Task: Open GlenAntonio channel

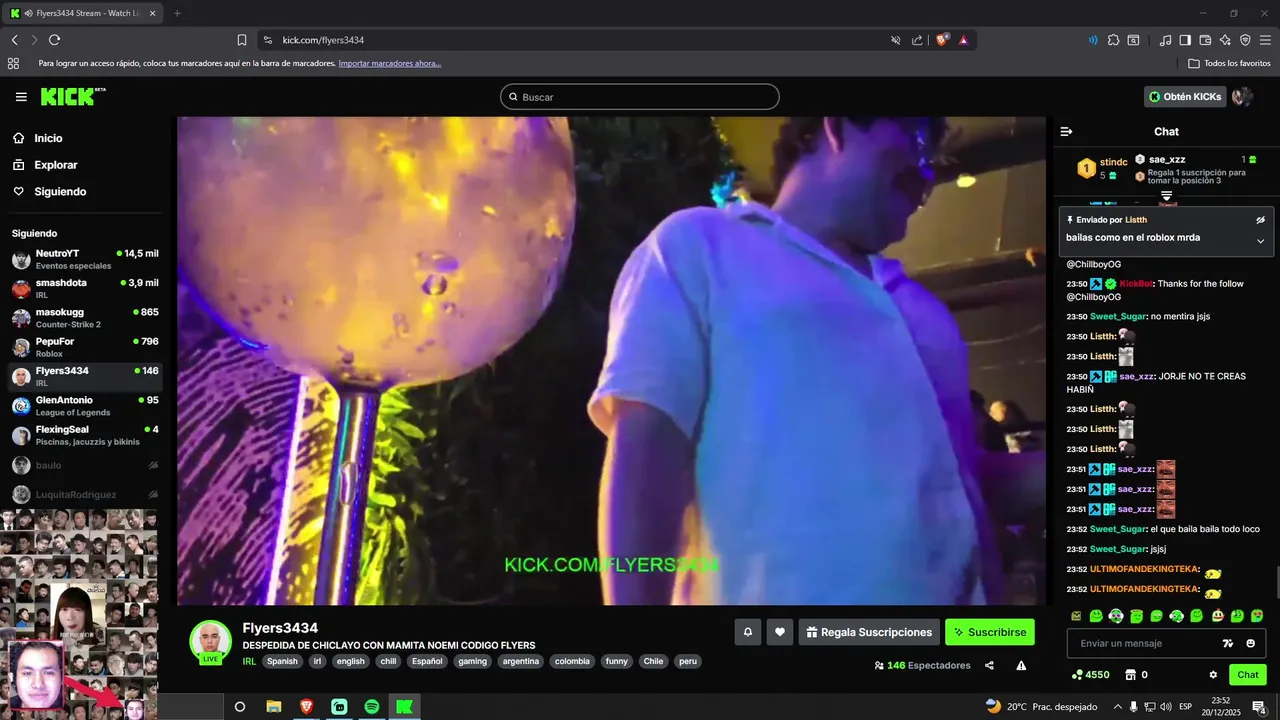Action: tap(85, 406)
